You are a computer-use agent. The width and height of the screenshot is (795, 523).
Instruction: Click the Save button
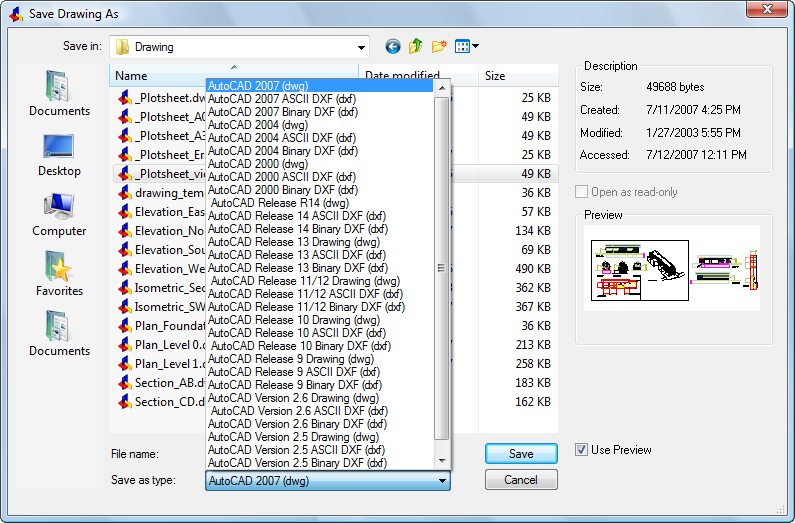point(521,454)
